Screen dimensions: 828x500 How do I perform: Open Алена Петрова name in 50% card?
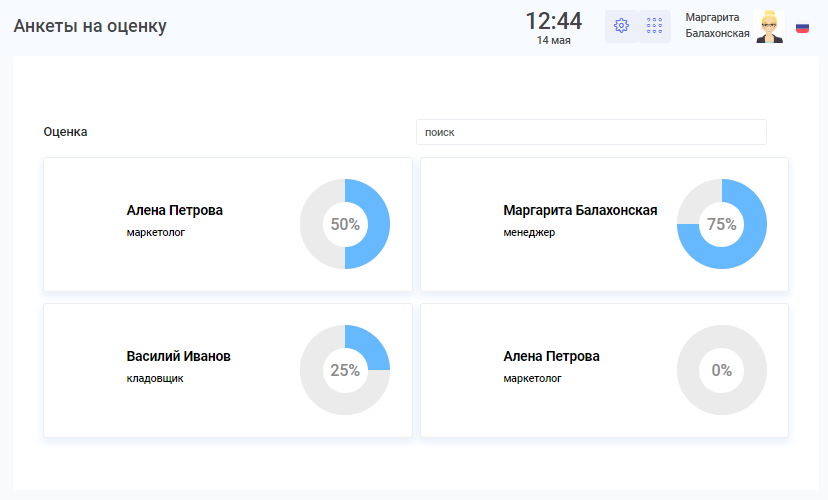click(x=175, y=211)
